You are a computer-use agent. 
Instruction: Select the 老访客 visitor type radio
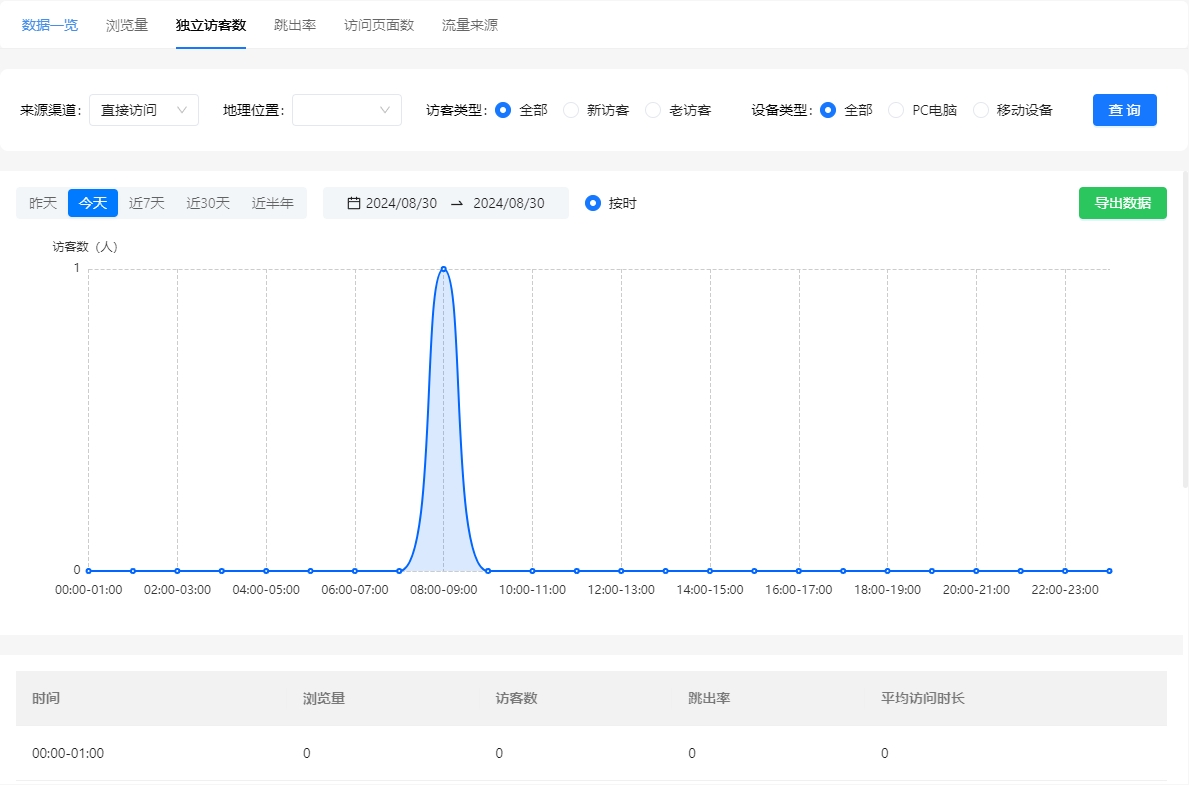point(653,110)
